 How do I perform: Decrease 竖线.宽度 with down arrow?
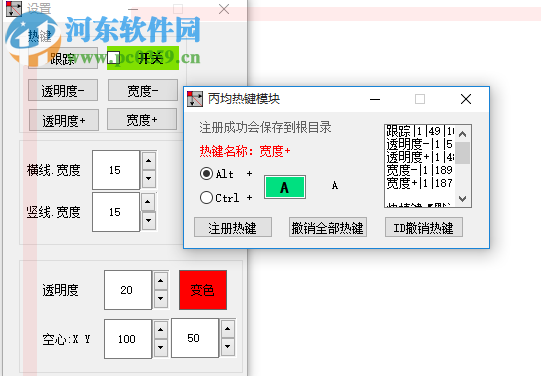pyautogui.click(x=149, y=220)
